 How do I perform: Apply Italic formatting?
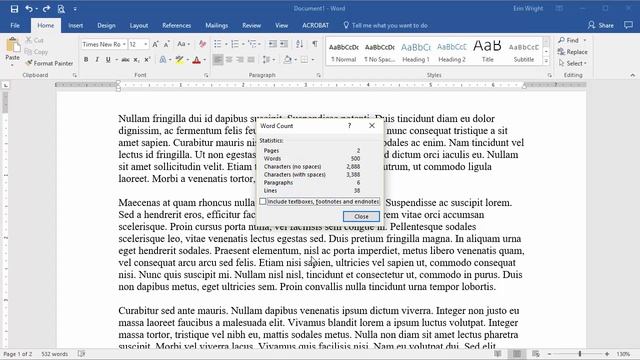[x=97, y=60]
